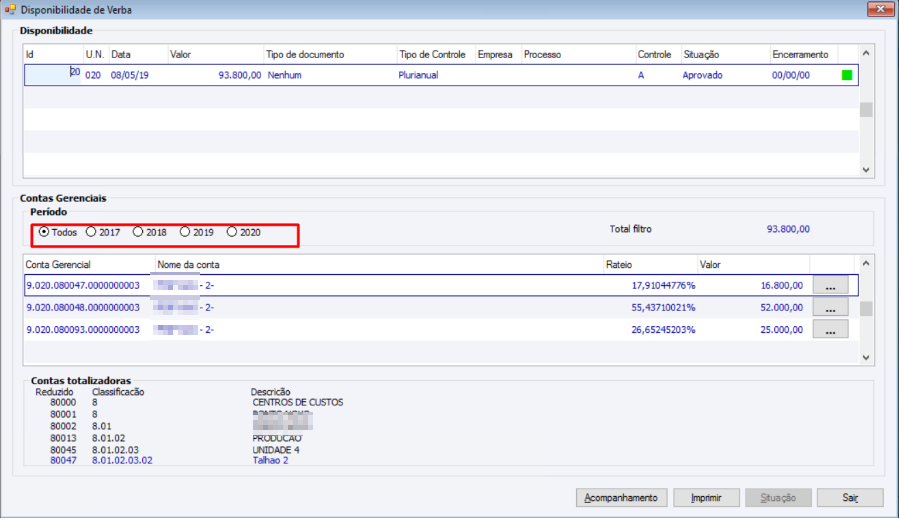The height and width of the screenshot is (521, 899).
Task: Click the 00/00/00 Encerramento cell
Action: (x=791, y=75)
